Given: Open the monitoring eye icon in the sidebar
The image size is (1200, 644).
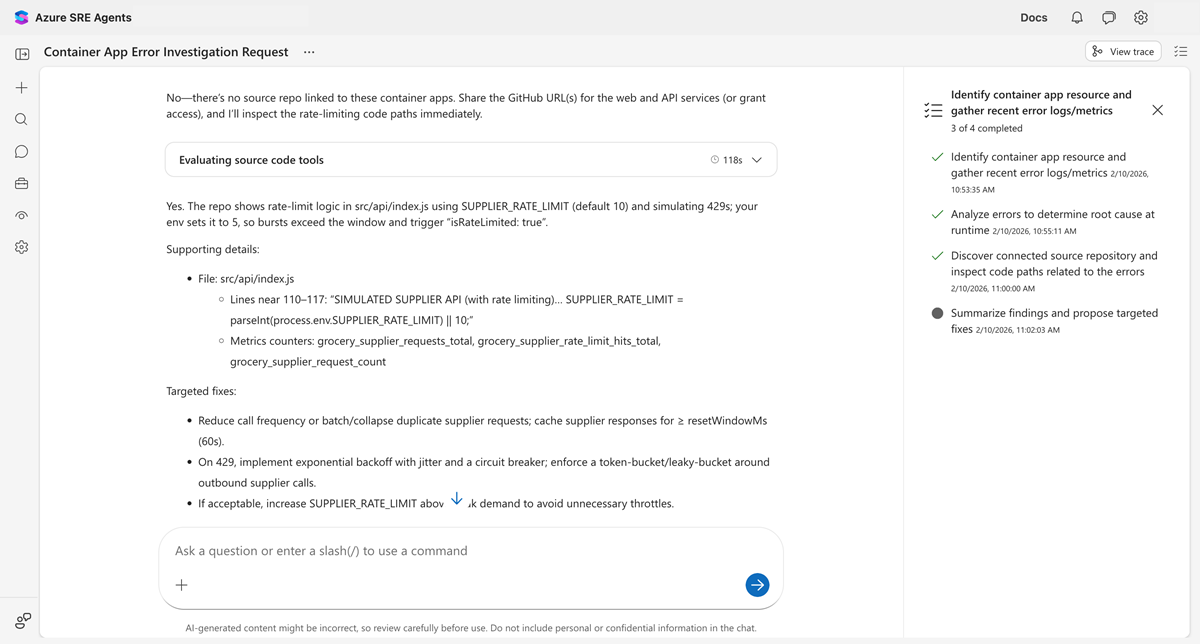Looking at the screenshot, I should coord(21,215).
